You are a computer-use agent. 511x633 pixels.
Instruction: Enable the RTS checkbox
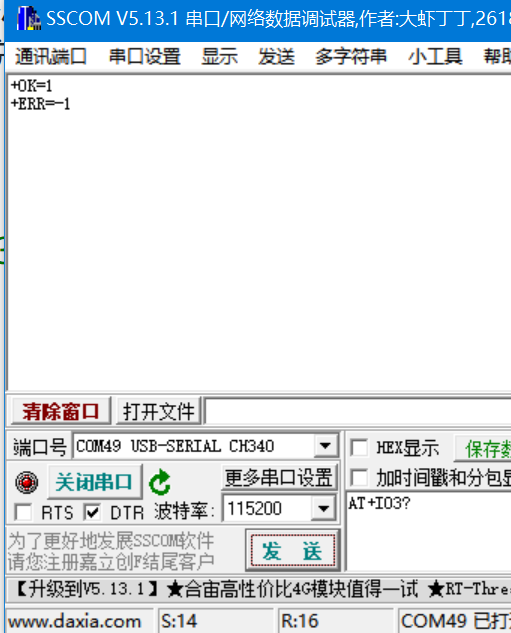click(x=23, y=513)
